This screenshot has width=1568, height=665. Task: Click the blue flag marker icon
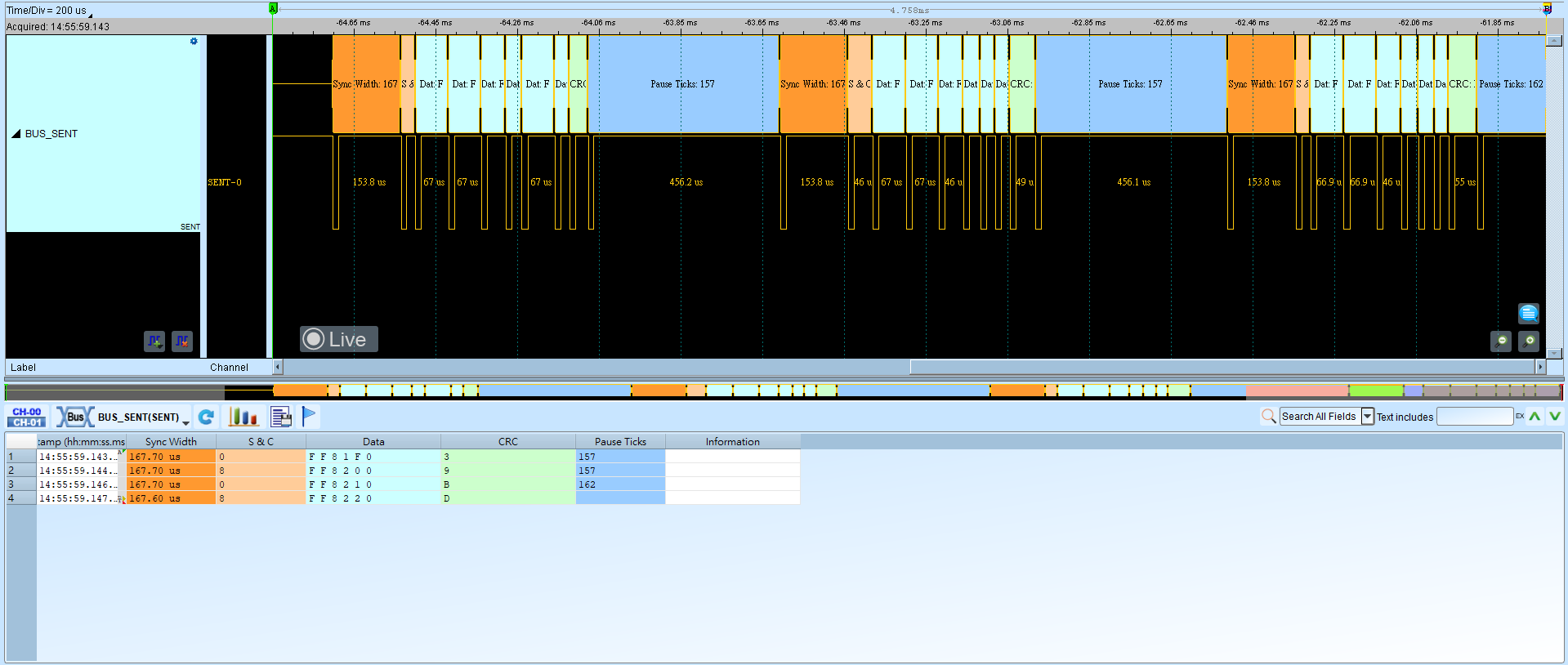[308, 417]
